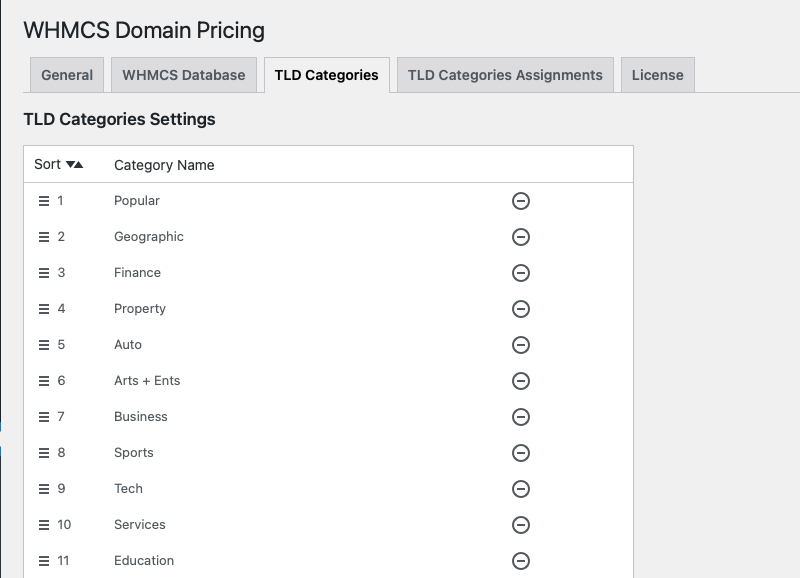Select the Tech category name
Viewport: 800px width, 578px height.
coord(128,489)
